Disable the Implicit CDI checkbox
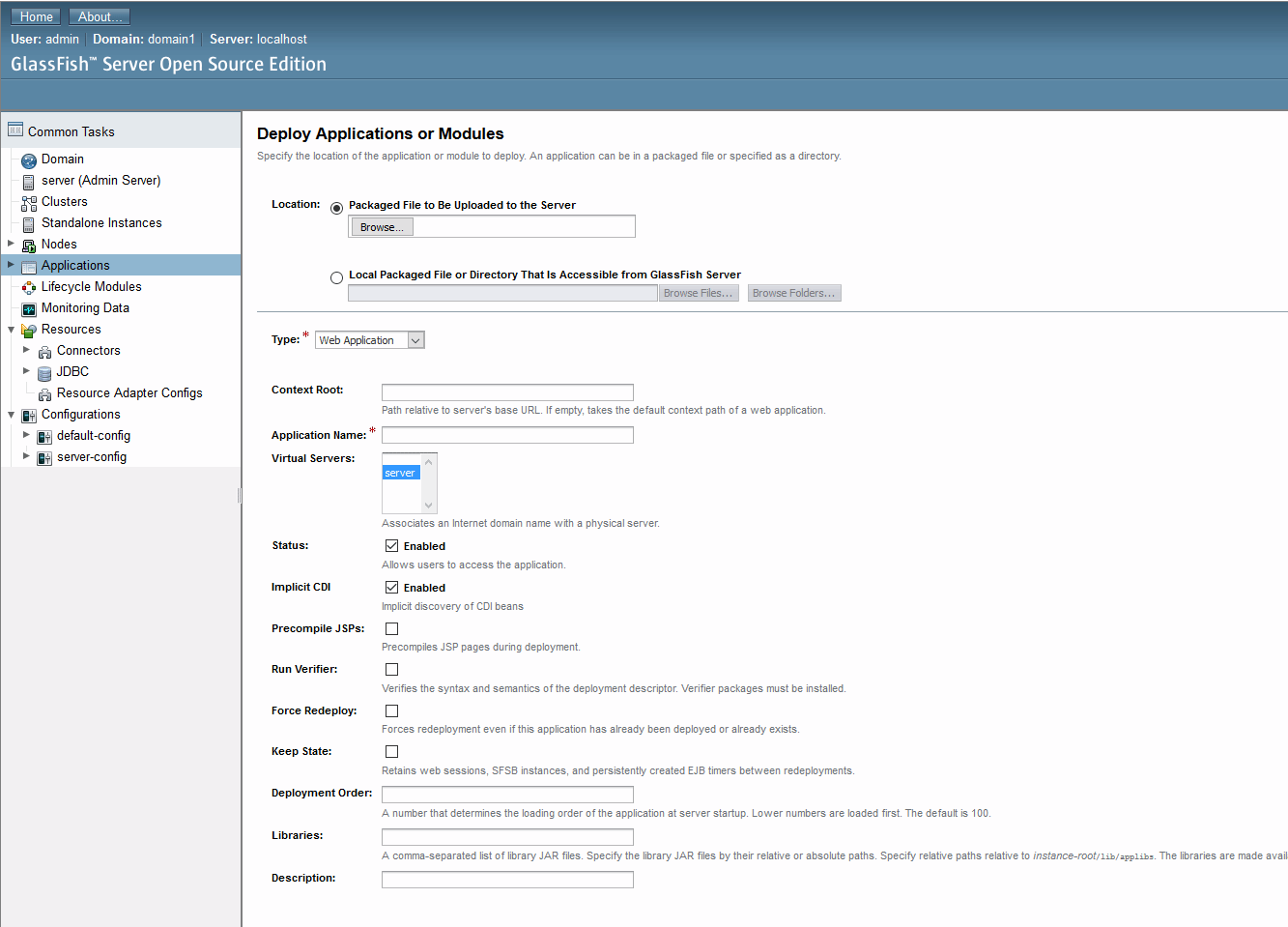 click(391, 586)
